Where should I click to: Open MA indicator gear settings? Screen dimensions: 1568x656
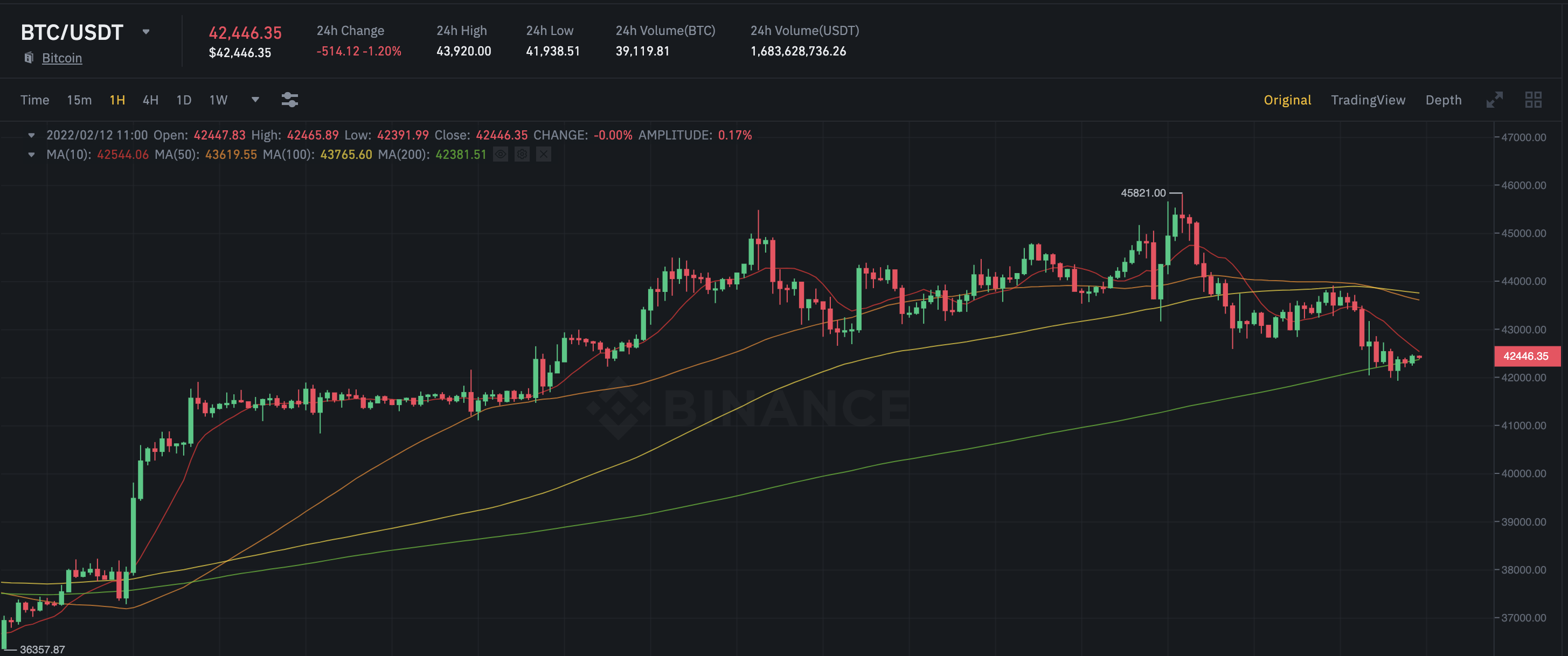pyautogui.click(x=522, y=155)
